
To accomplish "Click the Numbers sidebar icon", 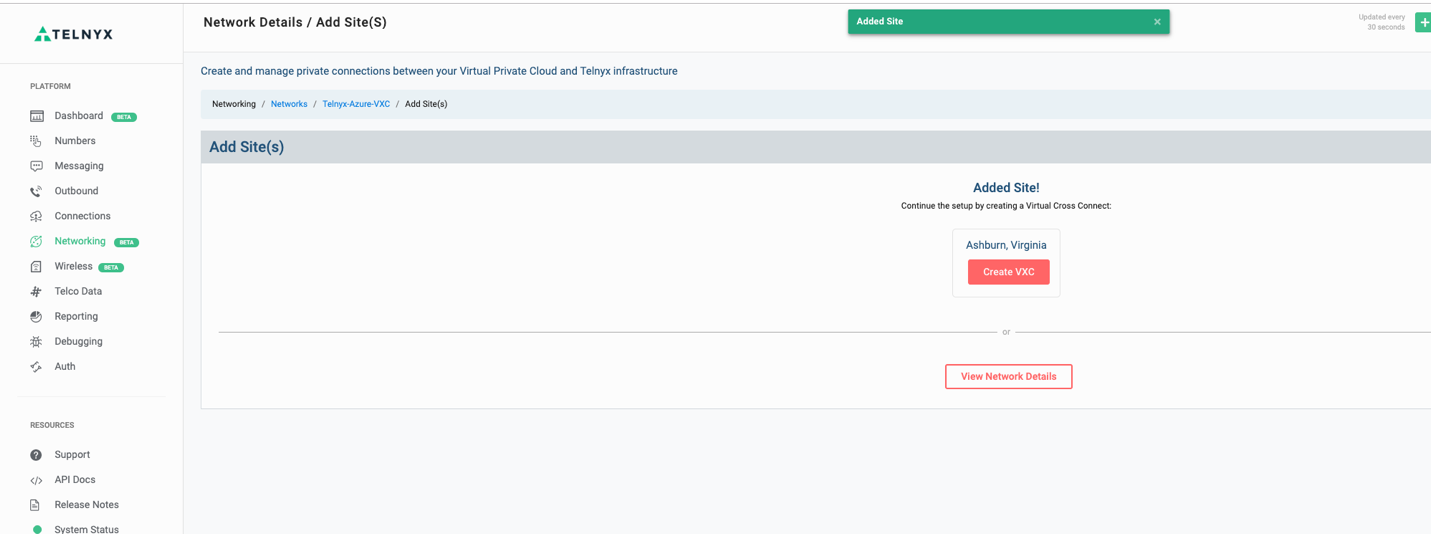I will click(x=36, y=141).
